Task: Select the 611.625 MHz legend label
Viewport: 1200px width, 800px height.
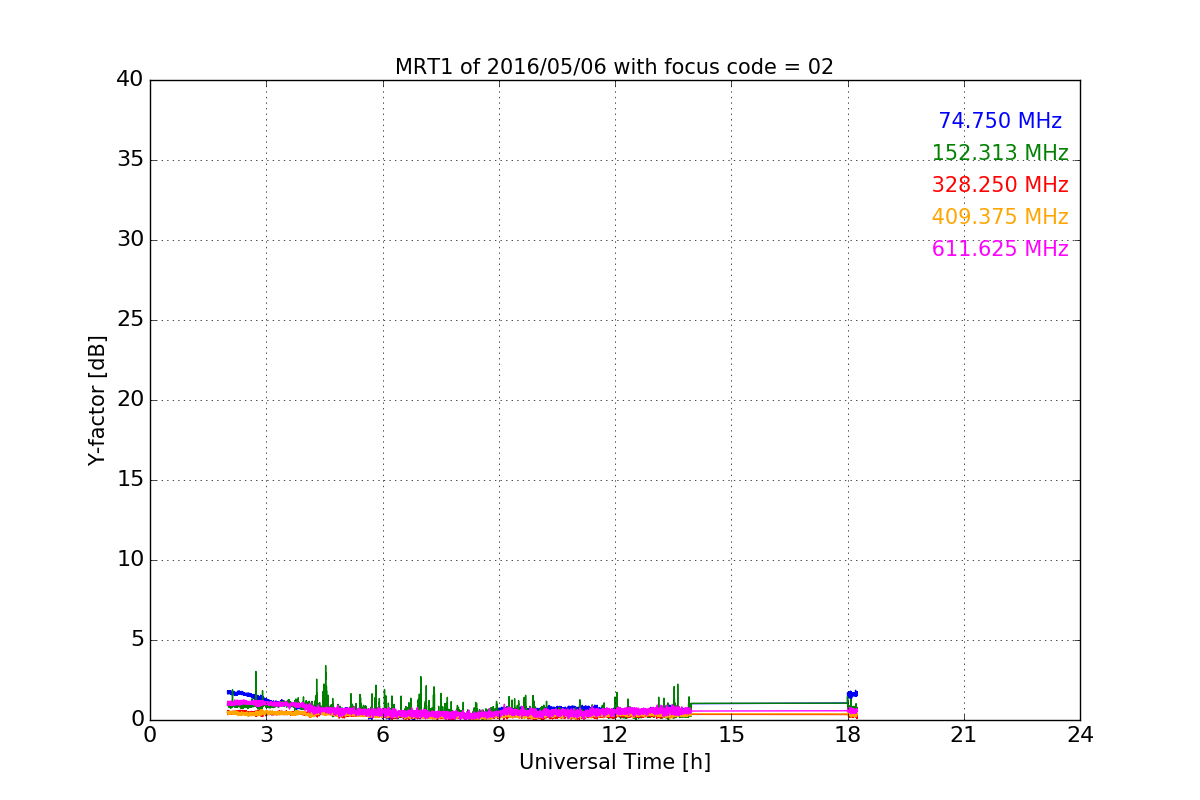Action: click(1000, 249)
